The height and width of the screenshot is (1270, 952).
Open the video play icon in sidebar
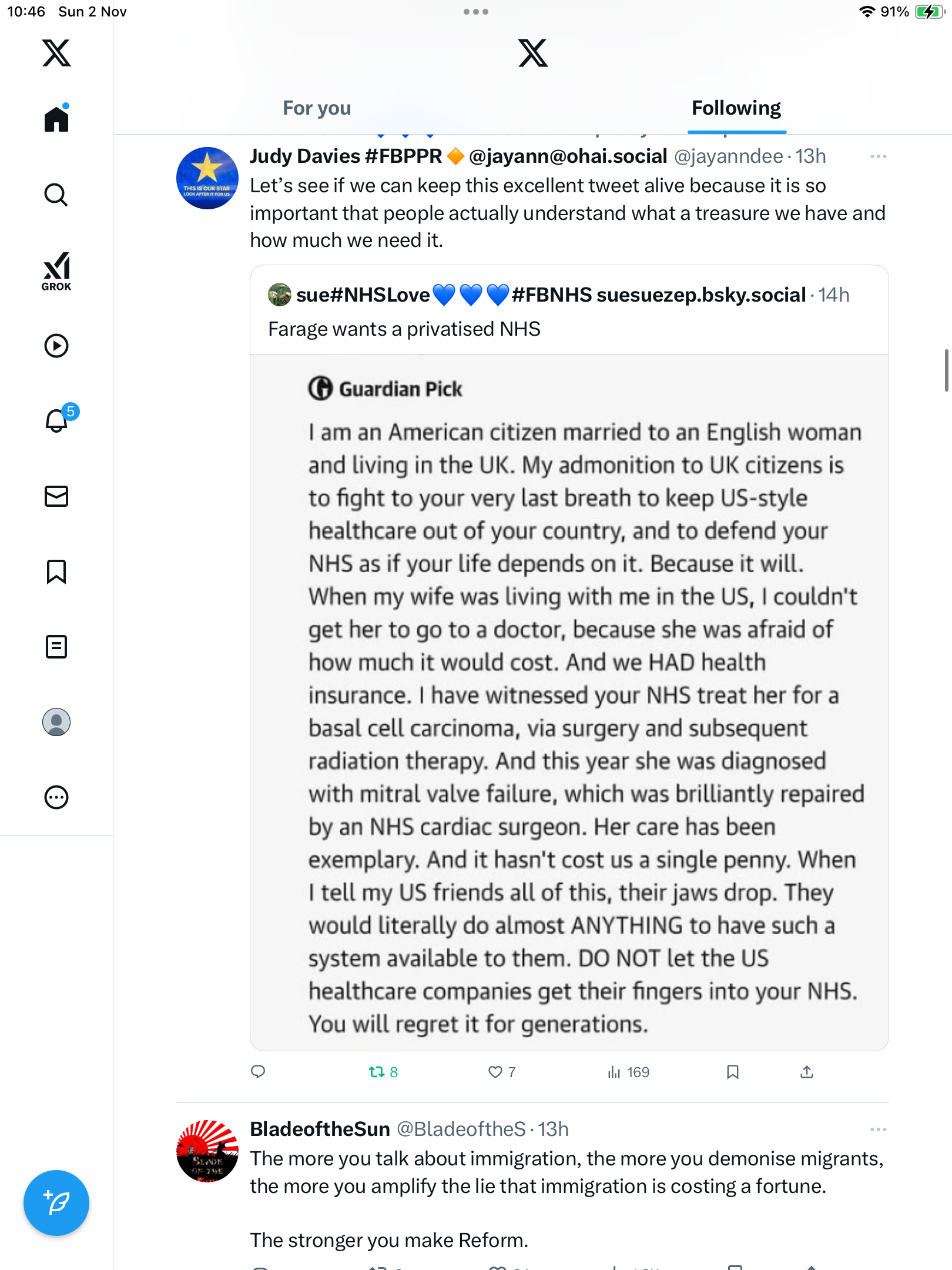point(56,346)
